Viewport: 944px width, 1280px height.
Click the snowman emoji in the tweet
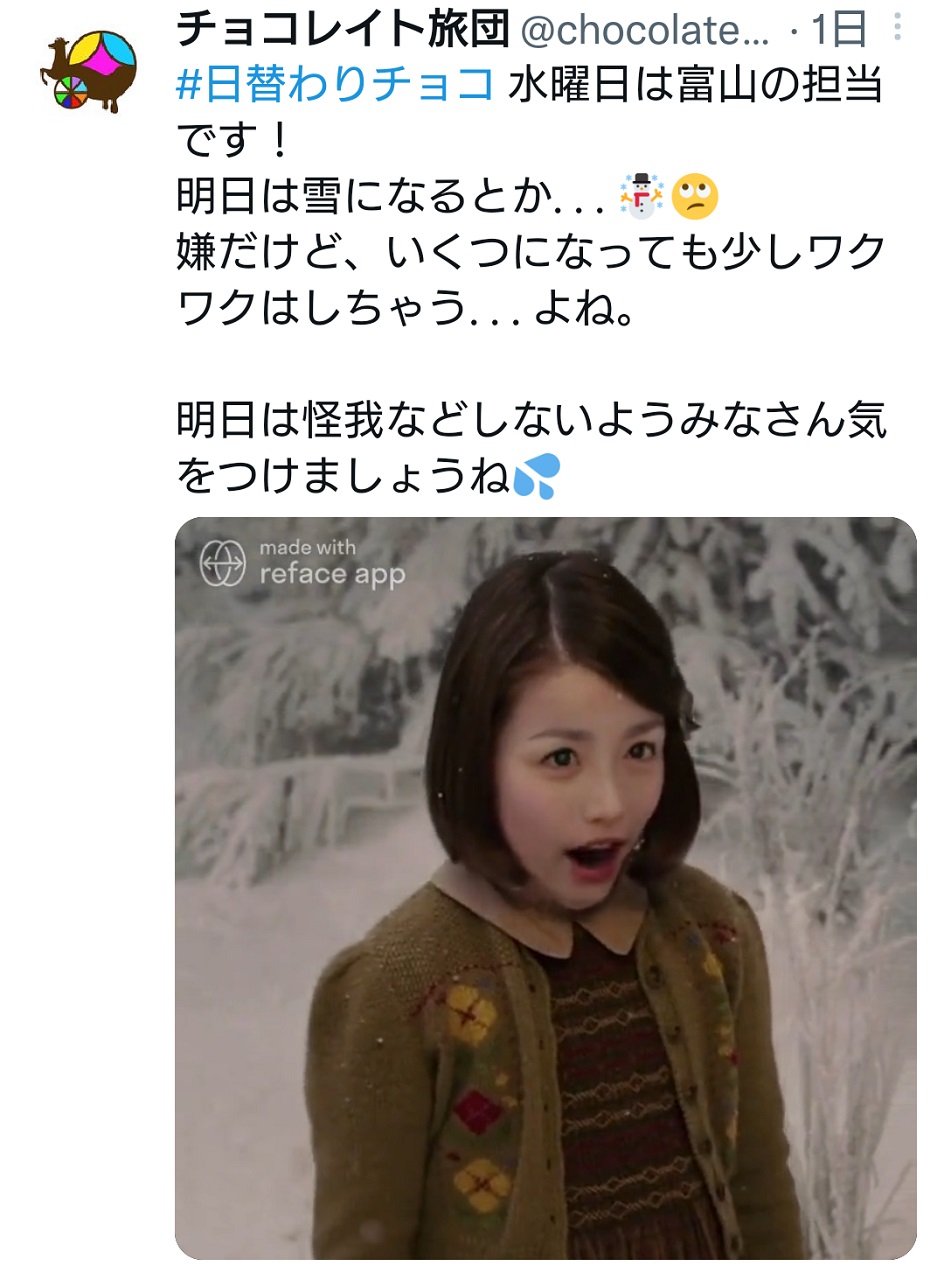pos(641,196)
